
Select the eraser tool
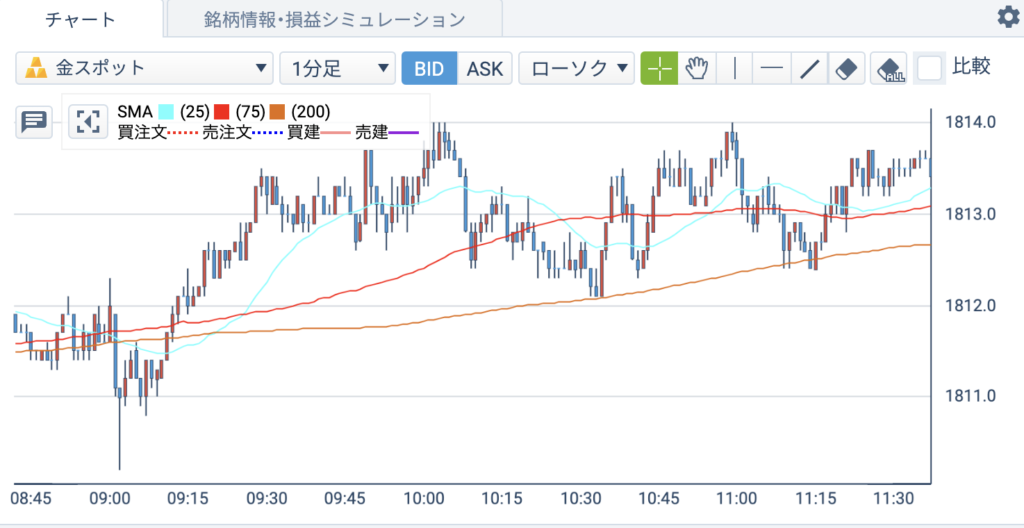coord(846,69)
